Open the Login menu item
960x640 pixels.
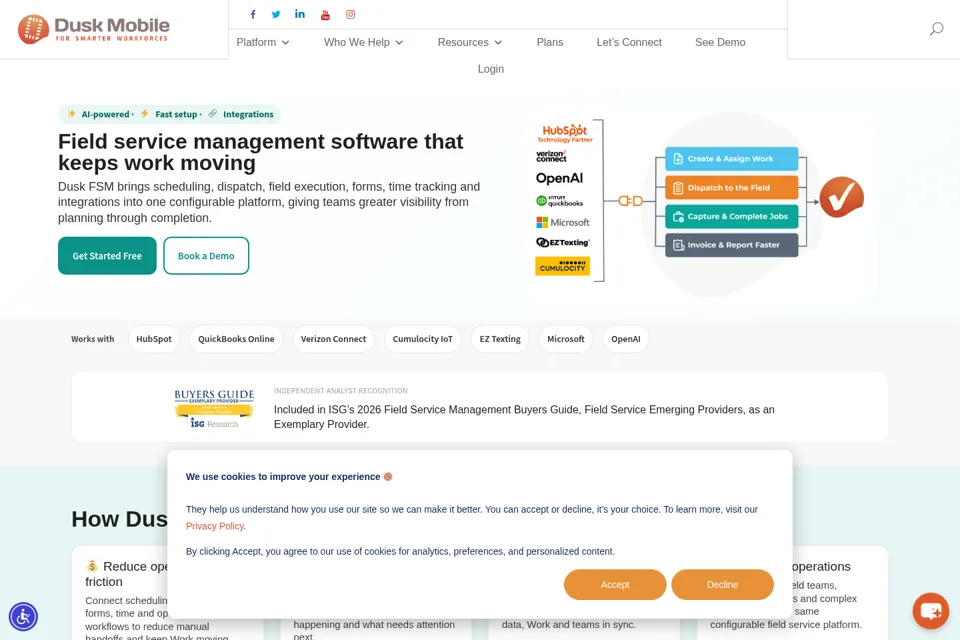(x=491, y=69)
